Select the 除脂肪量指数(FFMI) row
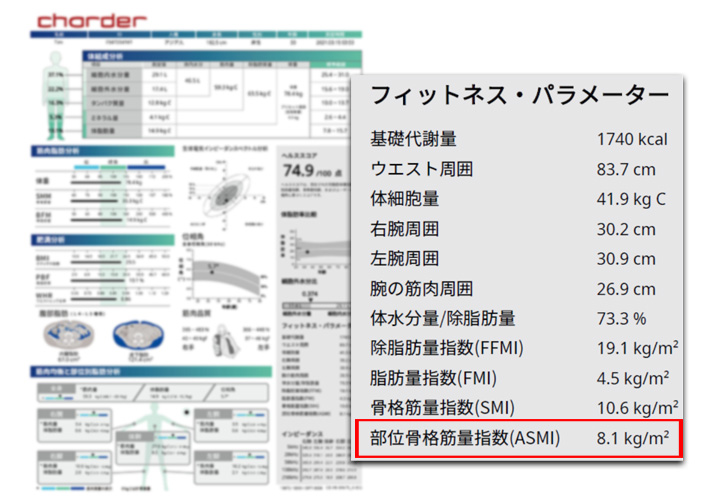The height and width of the screenshot is (500, 728). pyautogui.click(x=519, y=349)
